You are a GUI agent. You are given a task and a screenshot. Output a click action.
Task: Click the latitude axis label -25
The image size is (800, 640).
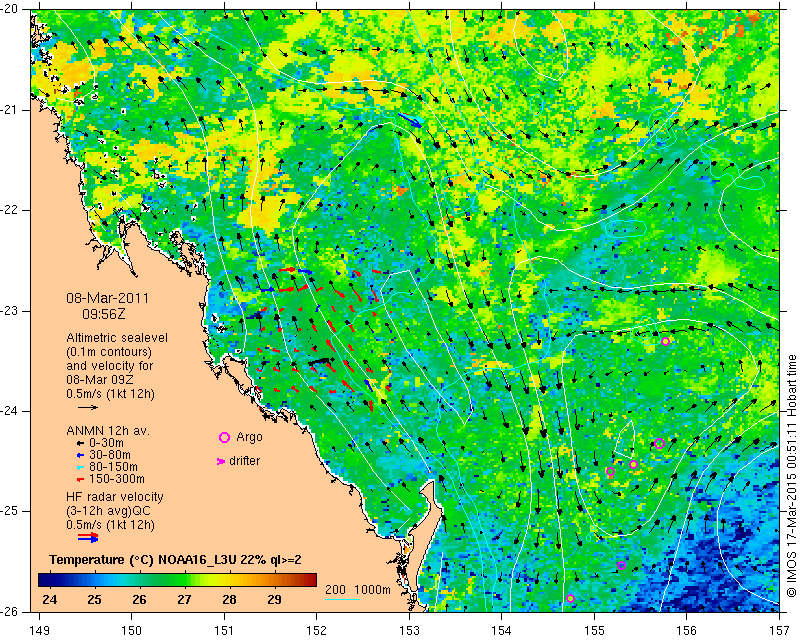(x=9, y=511)
